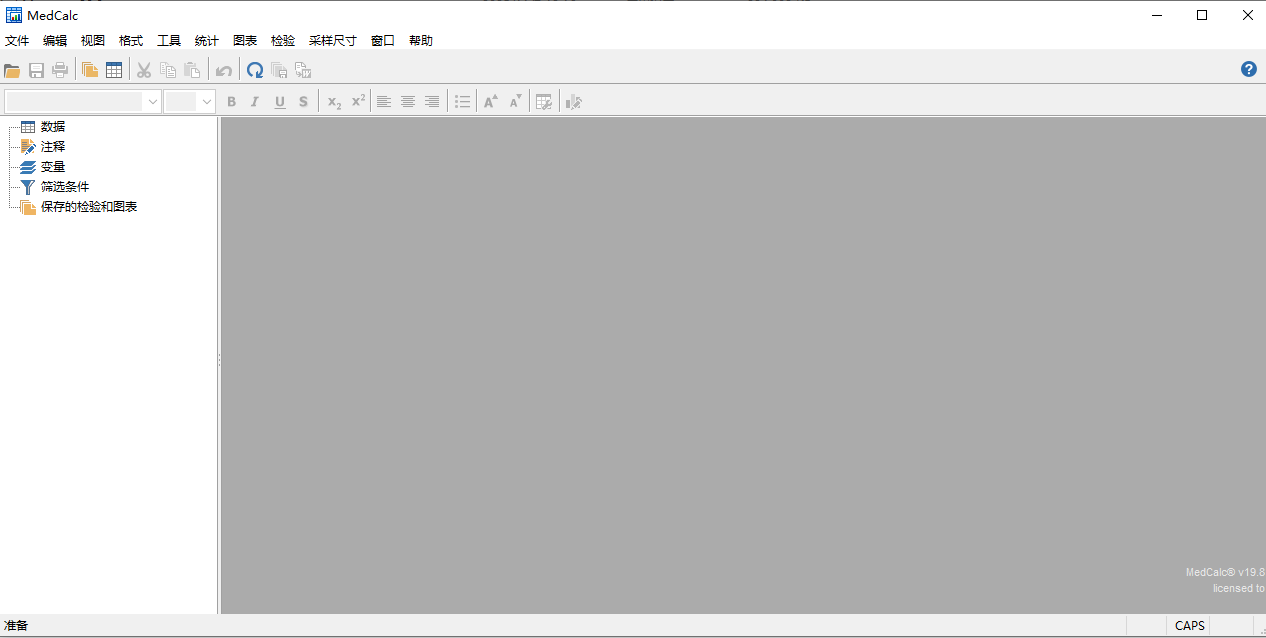
Task: Click the panel splitter handle
Action: (x=219, y=361)
